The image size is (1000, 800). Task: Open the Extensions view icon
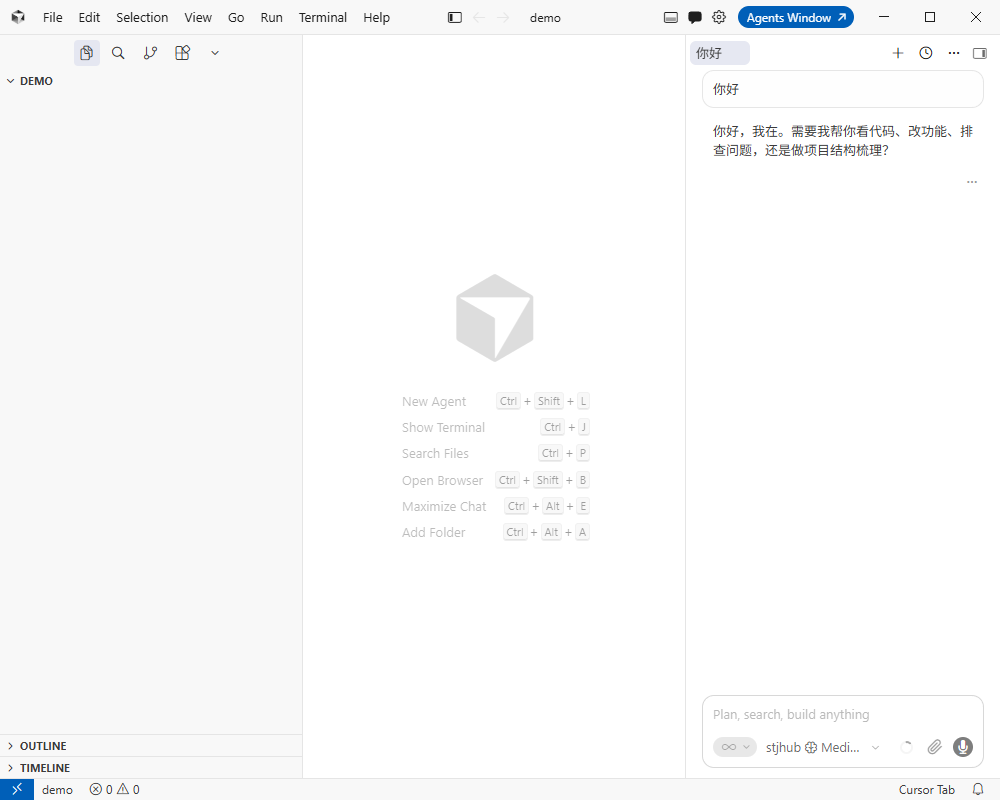pyautogui.click(x=182, y=53)
